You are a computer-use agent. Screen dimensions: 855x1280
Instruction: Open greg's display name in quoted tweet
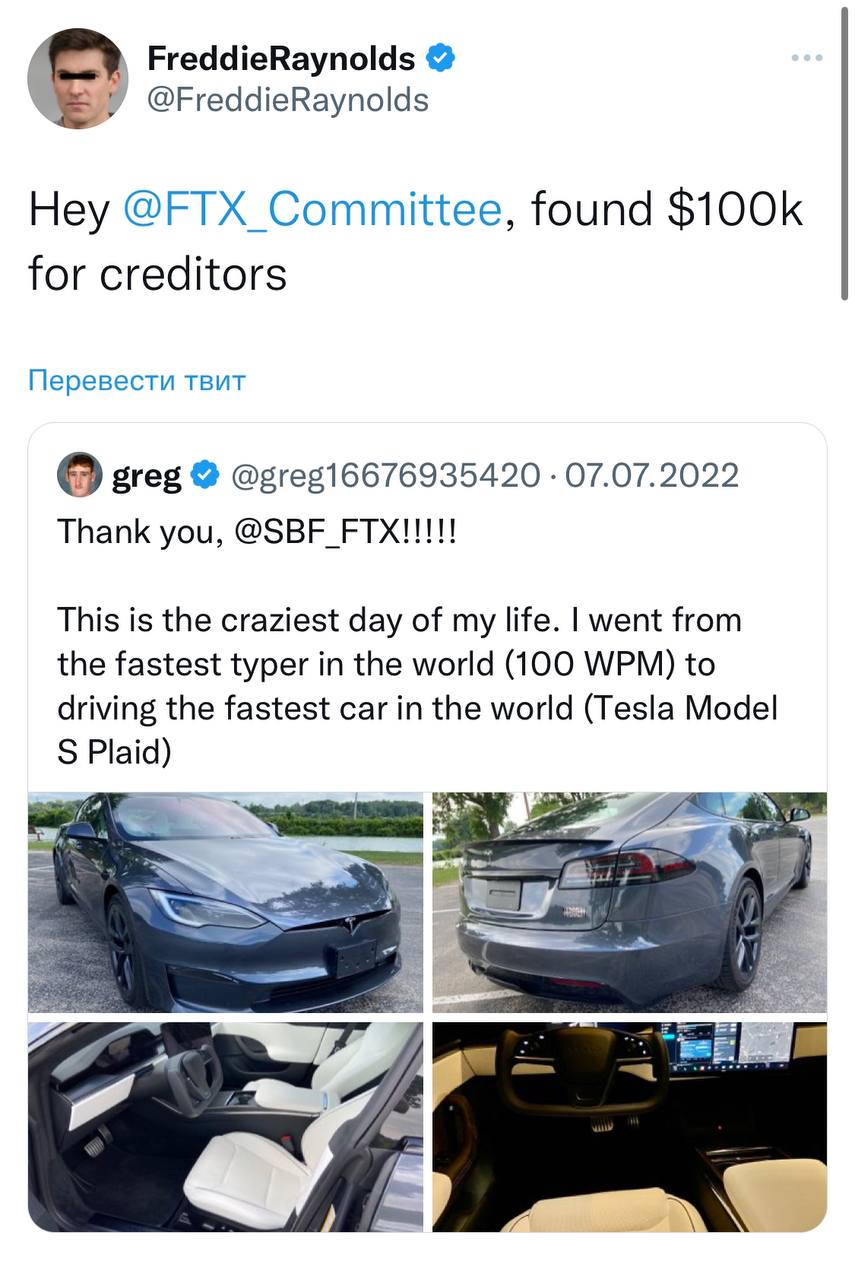click(146, 476)
